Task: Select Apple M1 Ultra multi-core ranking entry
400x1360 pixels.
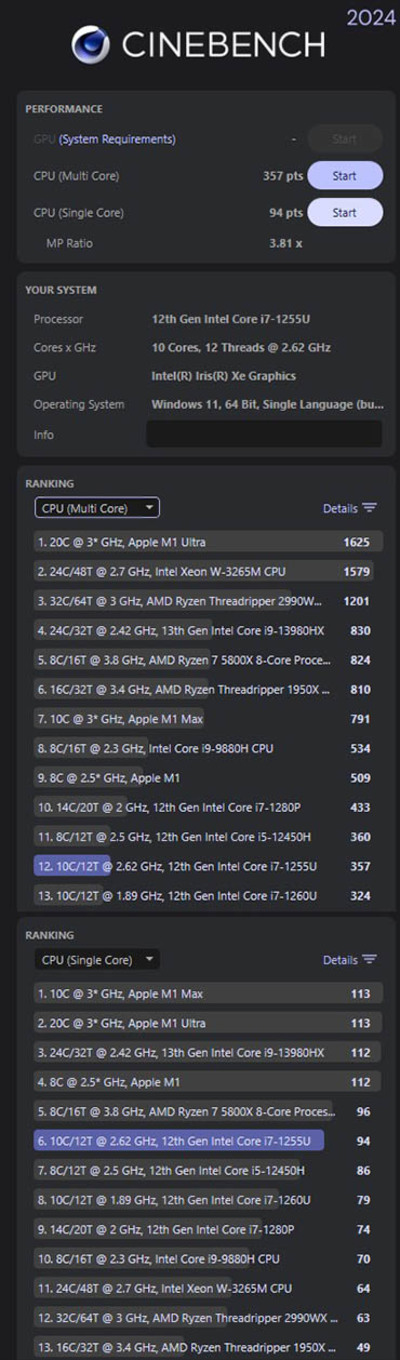Action: tap(208, 542)
